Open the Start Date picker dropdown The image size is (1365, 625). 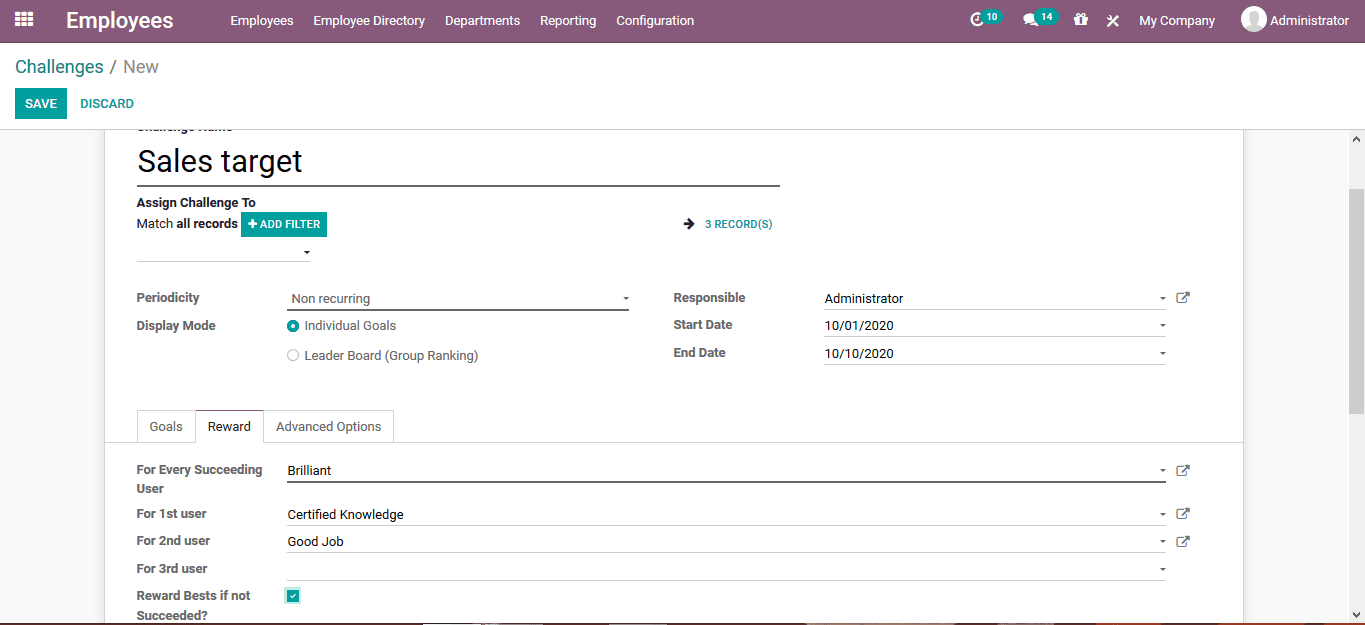tap(1161, 324)
